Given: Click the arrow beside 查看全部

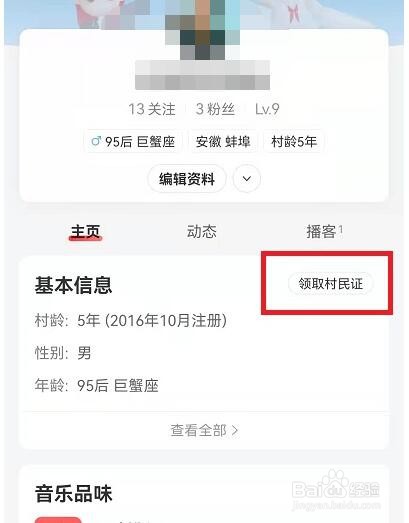Looking at the screenshot, I should tap(235, 430).
